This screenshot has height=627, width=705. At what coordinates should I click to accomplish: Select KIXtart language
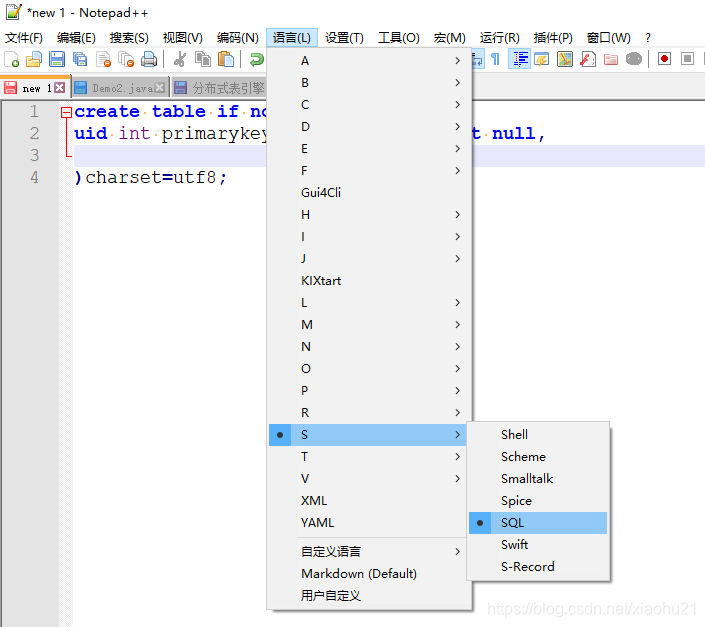pyautogui.click(x=369, y=281)
